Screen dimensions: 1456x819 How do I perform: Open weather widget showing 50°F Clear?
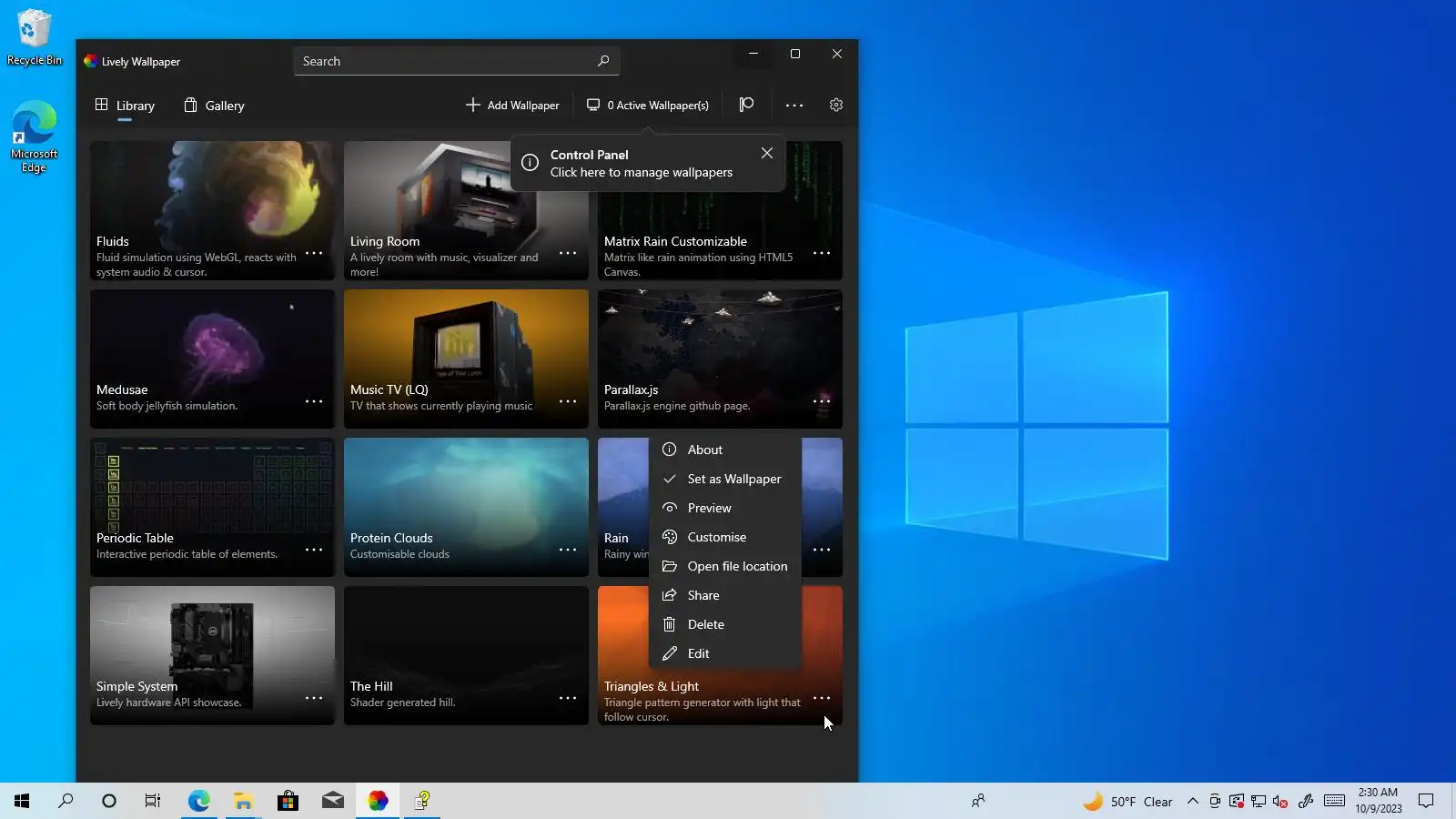point(1127,802)
